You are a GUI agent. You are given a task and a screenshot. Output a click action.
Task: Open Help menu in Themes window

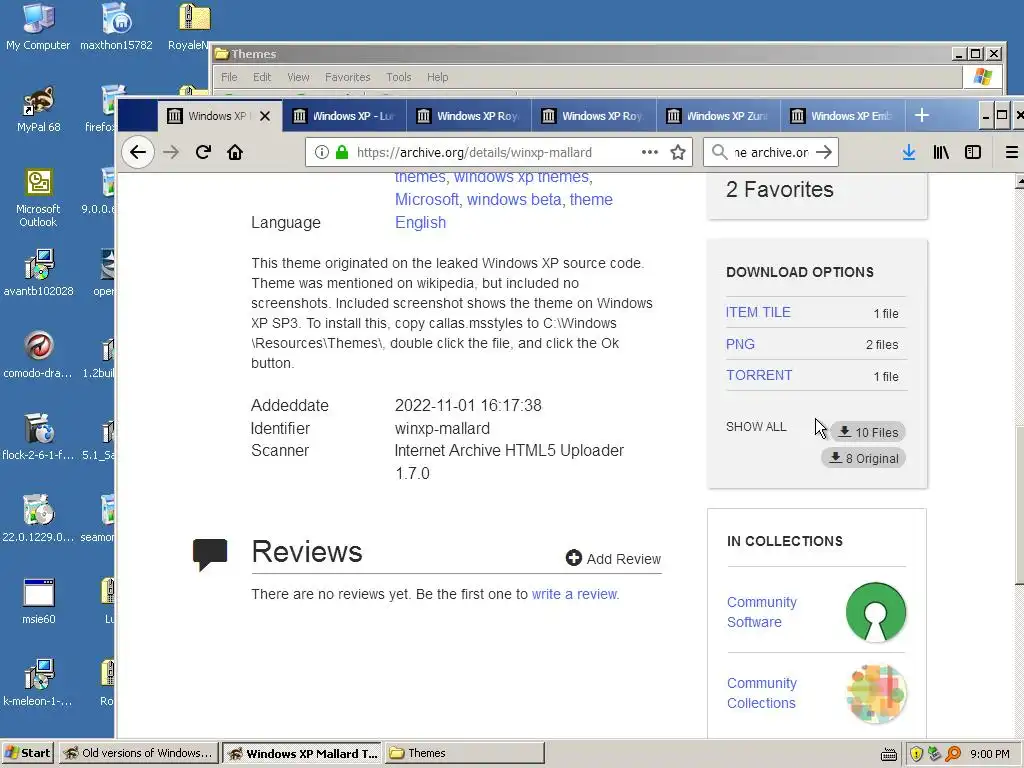pyautogui.click(x=438, y=77)
